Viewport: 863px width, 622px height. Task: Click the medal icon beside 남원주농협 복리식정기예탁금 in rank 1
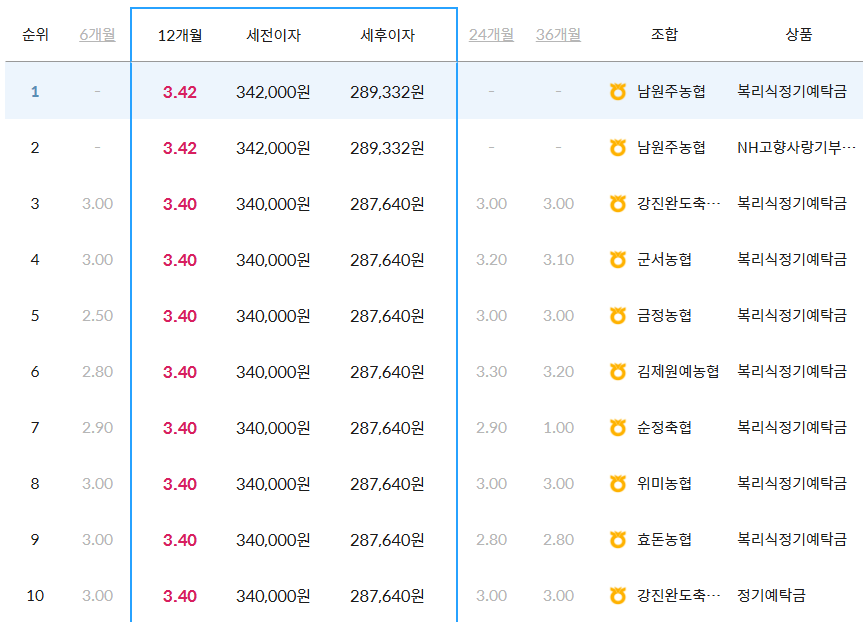pos(618,91)
